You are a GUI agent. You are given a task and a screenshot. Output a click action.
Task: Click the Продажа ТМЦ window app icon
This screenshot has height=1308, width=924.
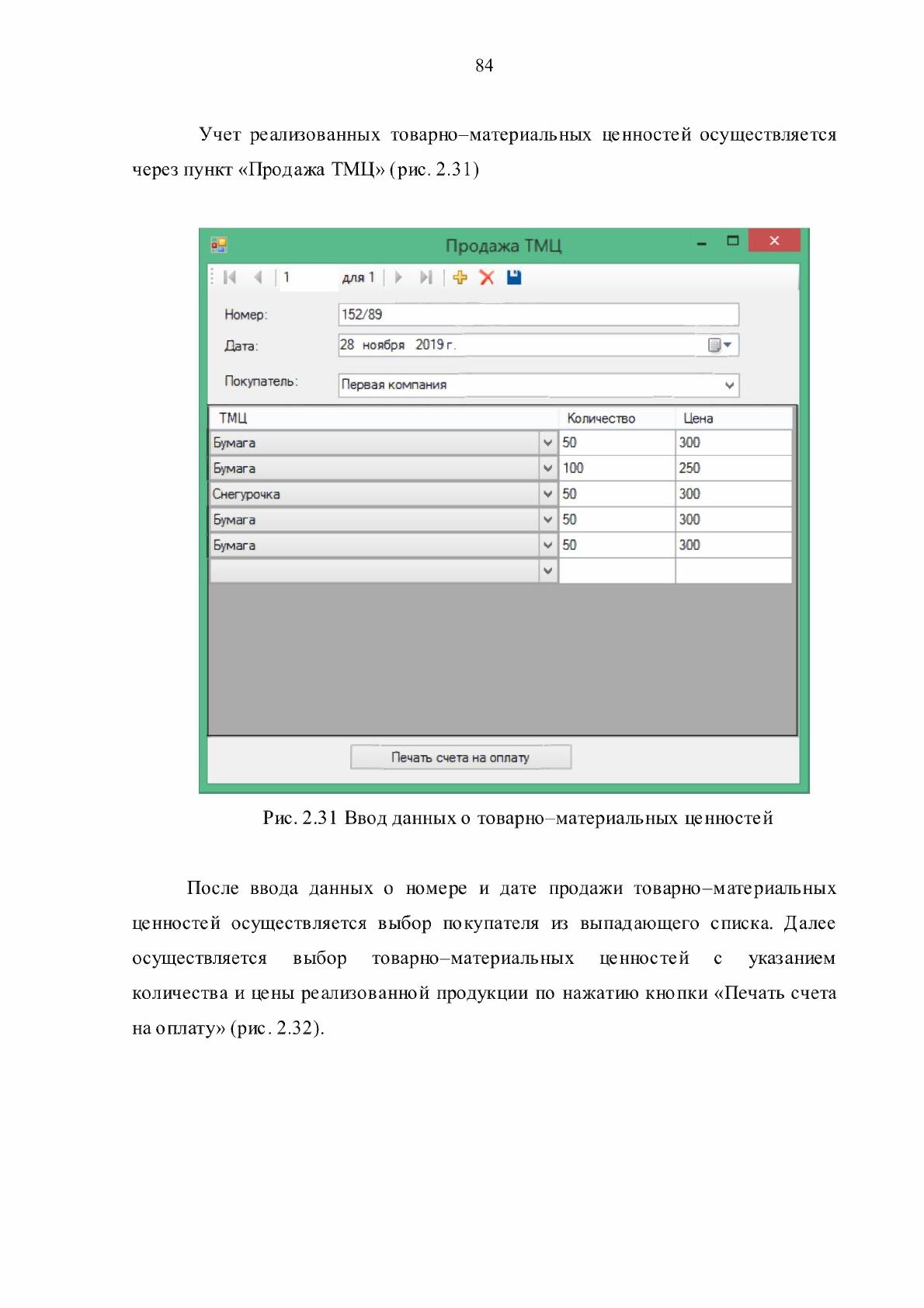coord(219,245)
